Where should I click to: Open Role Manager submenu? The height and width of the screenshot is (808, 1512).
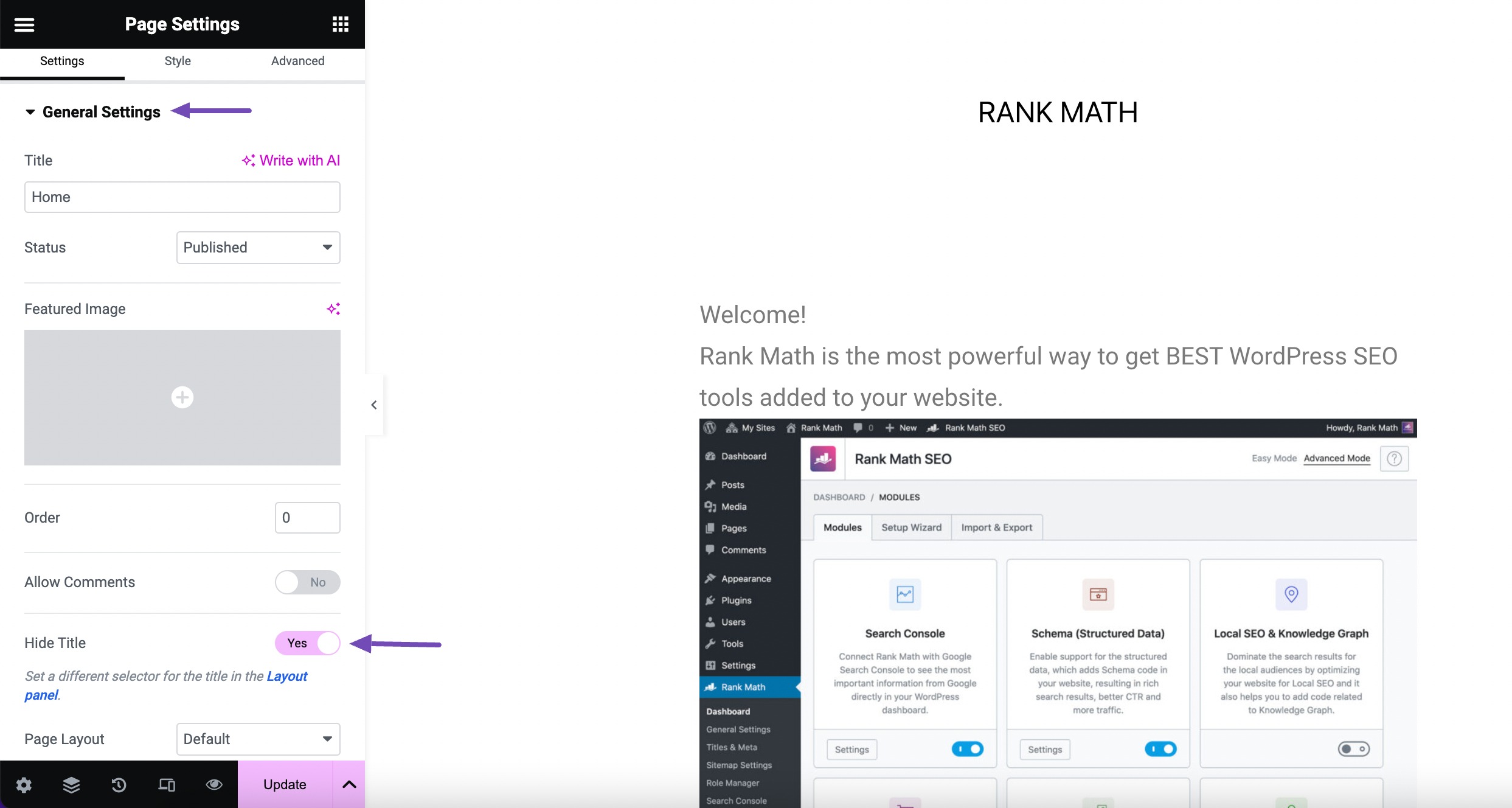pos(733,783)
